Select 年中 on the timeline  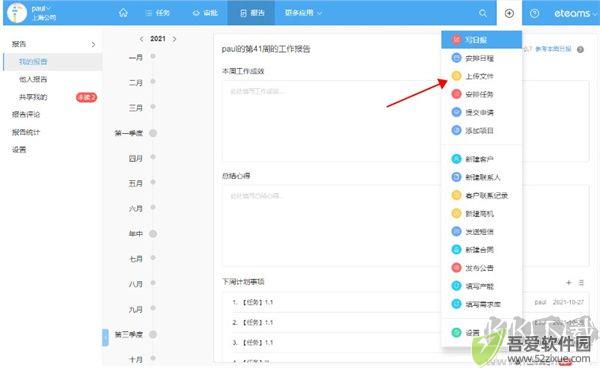click(x=135, y=234)
